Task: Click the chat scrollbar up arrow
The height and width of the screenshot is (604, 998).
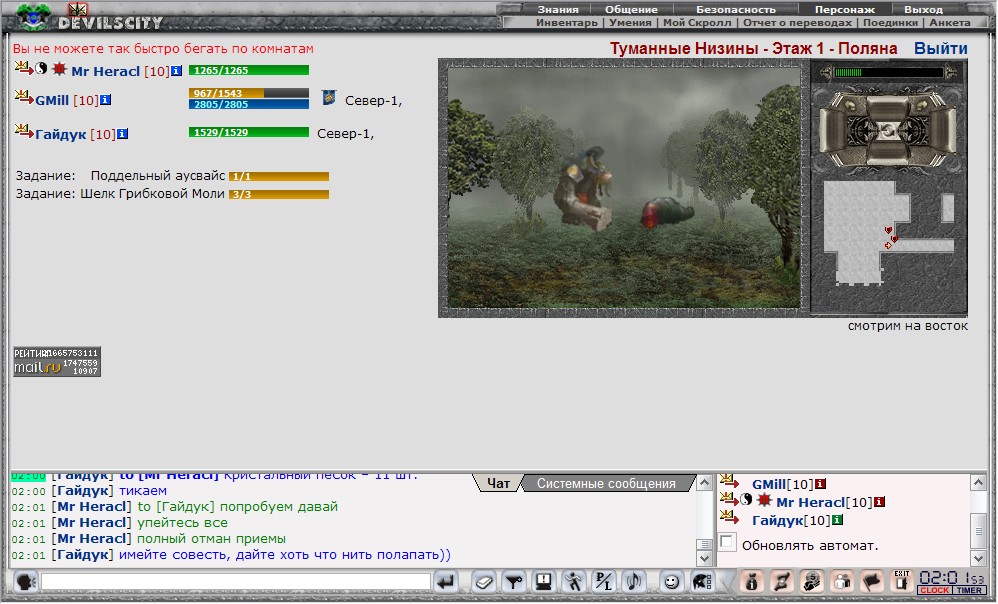Action: 704,482
